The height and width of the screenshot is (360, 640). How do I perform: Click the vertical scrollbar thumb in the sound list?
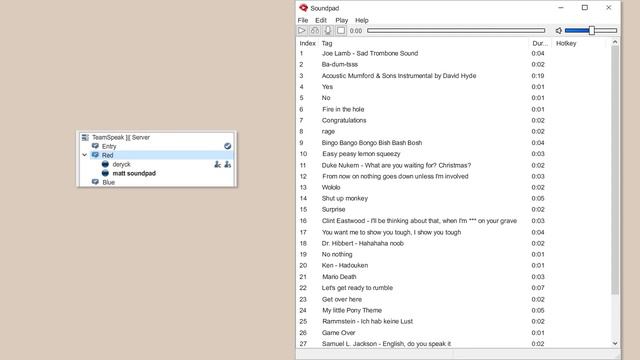(615, 170)
